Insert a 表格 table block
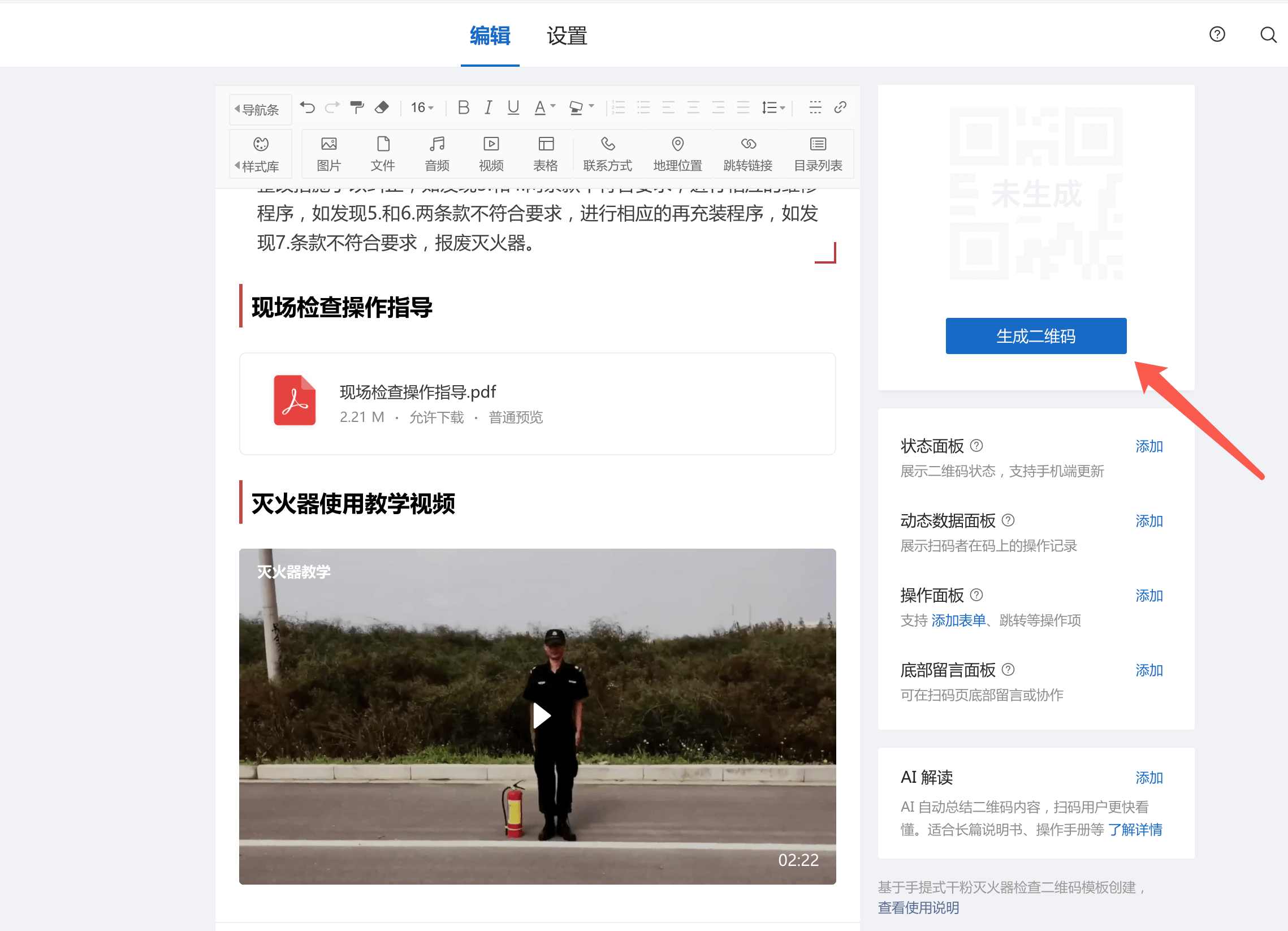 [x=545, y=154]
